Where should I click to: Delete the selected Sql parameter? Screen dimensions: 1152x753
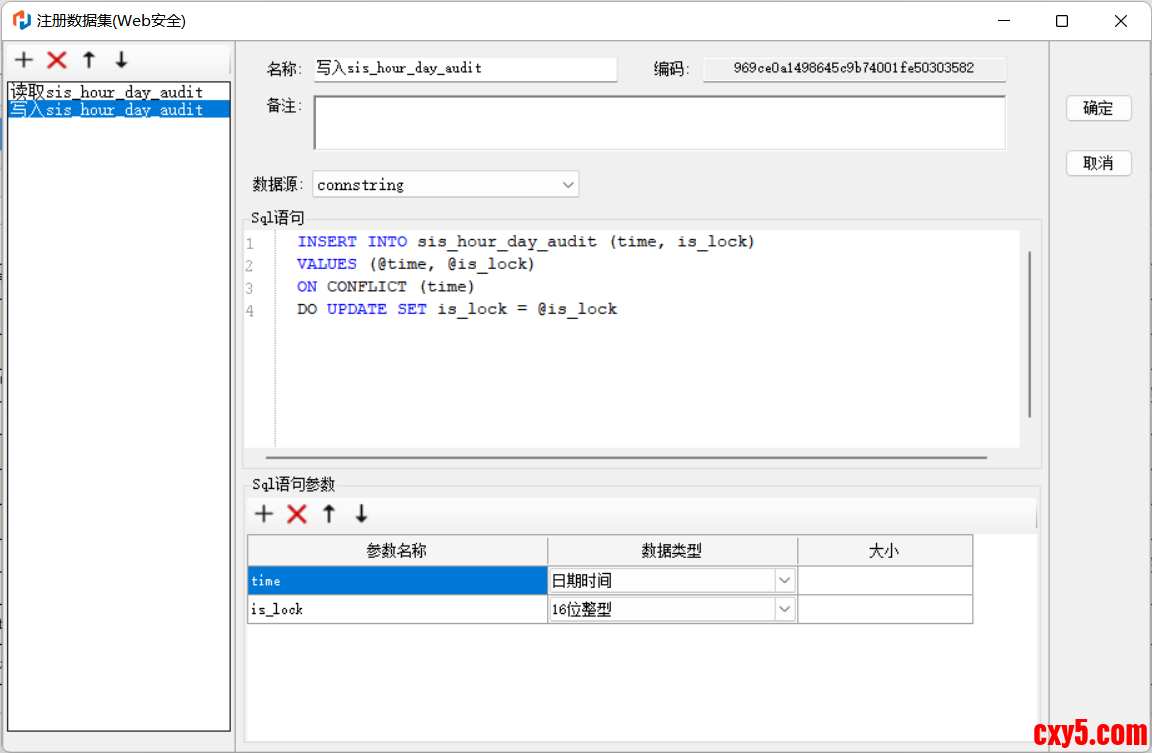click(x=297, y=514)
